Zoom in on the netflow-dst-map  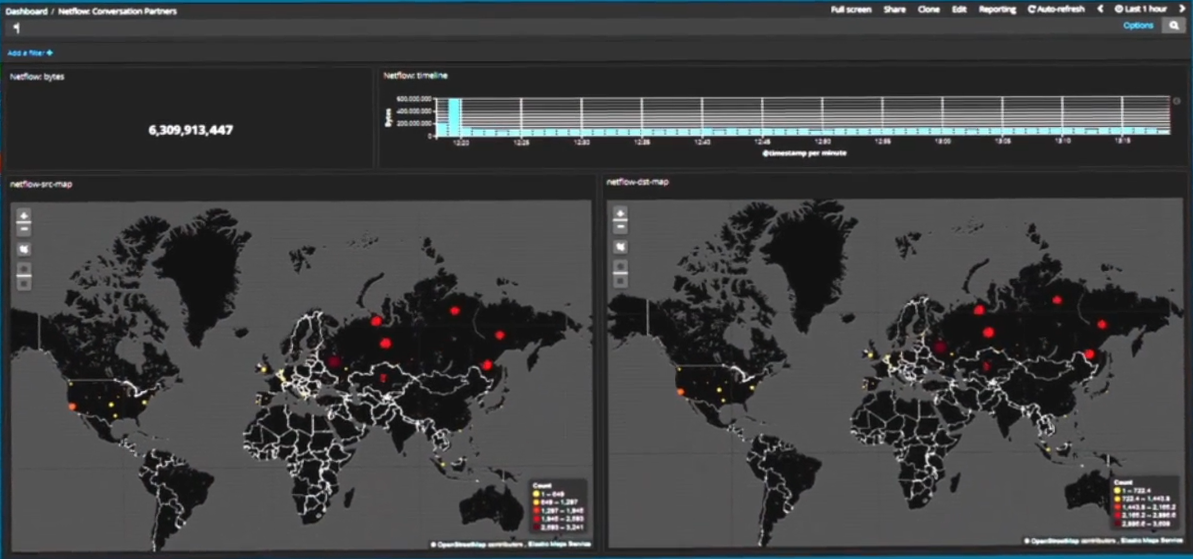point(621,214)
